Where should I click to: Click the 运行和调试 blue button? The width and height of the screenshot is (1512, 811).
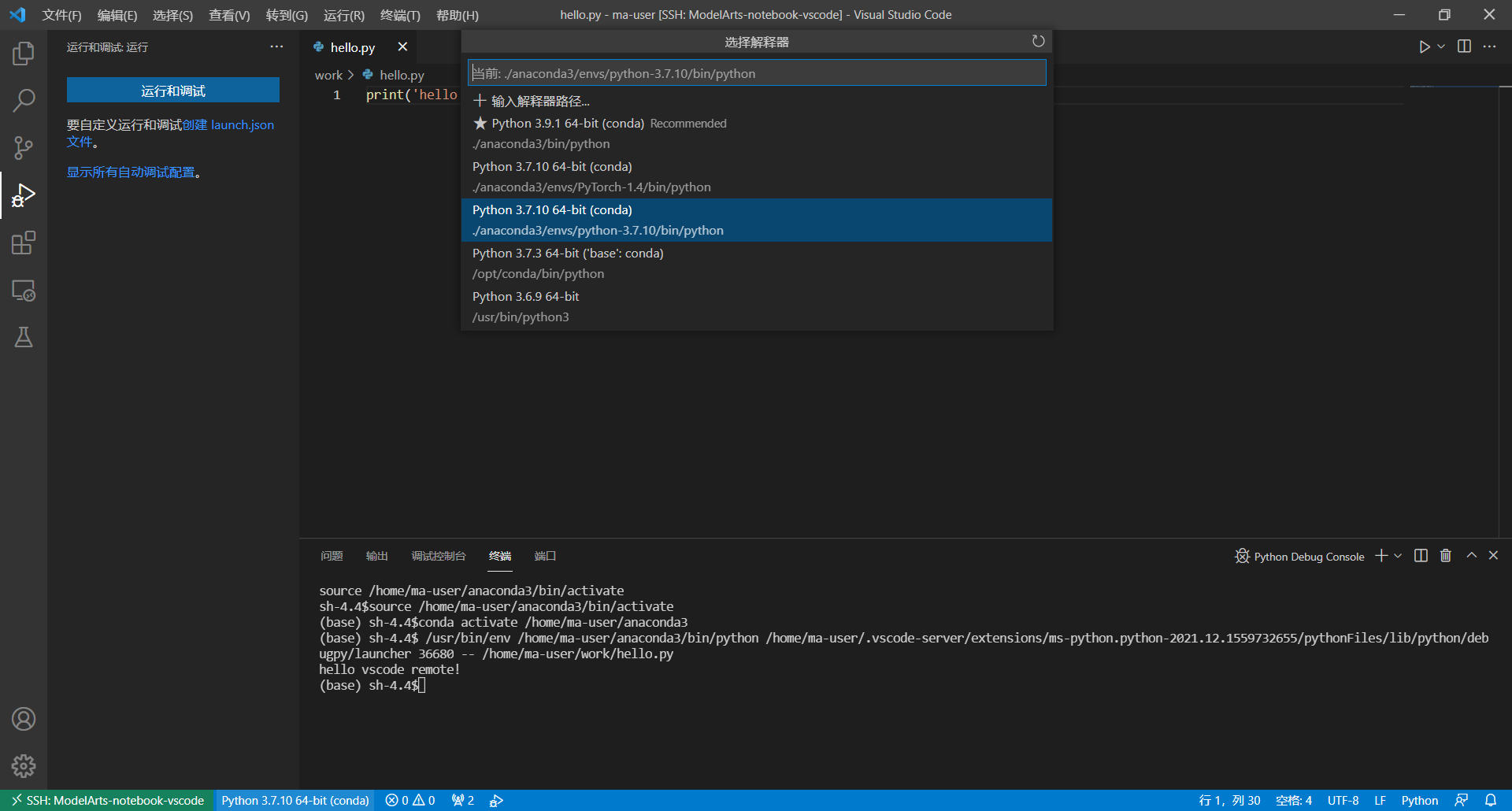[173, 91]
